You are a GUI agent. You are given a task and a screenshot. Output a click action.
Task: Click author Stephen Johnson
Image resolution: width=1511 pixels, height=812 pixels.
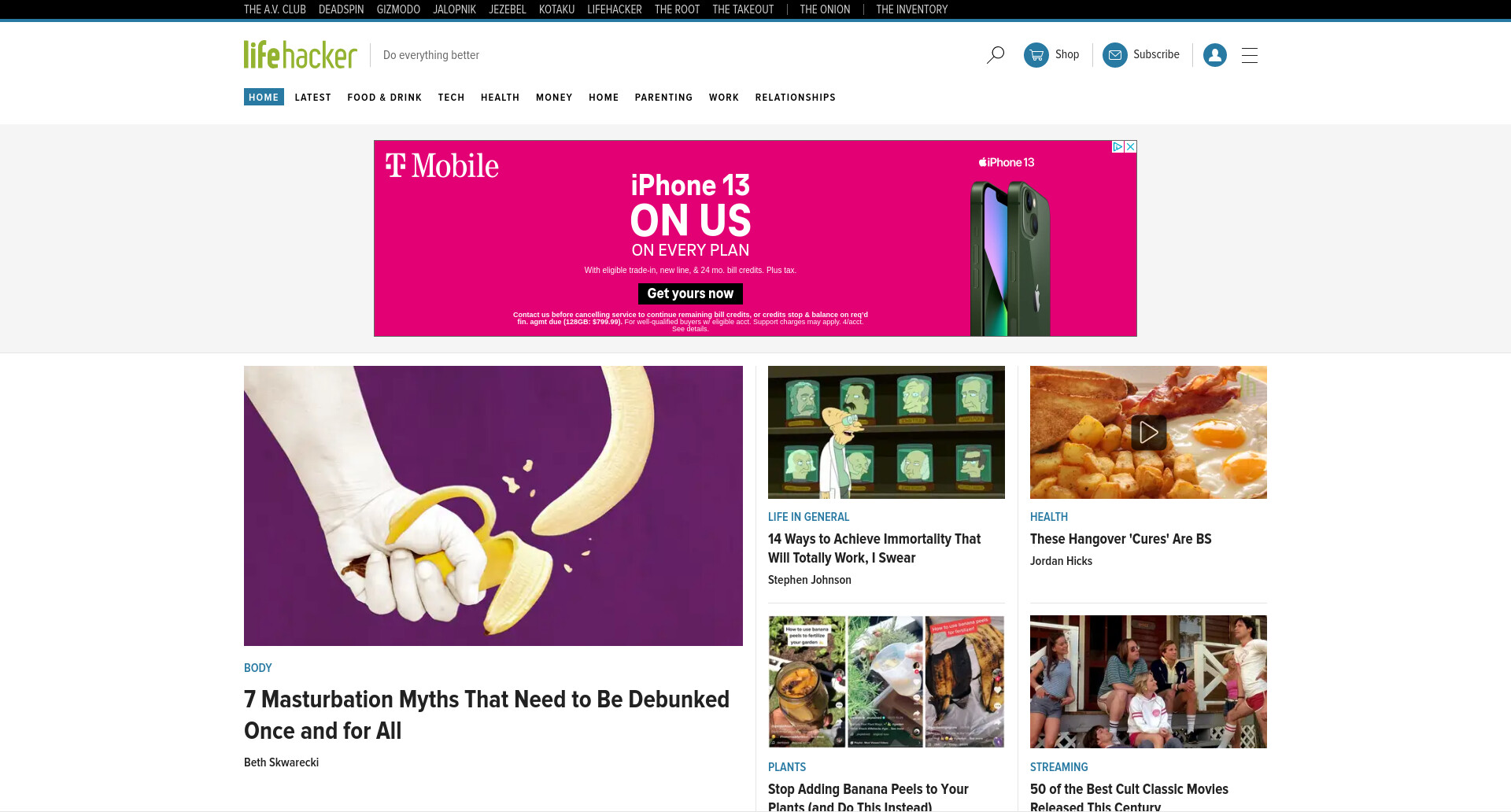[810, 580]
